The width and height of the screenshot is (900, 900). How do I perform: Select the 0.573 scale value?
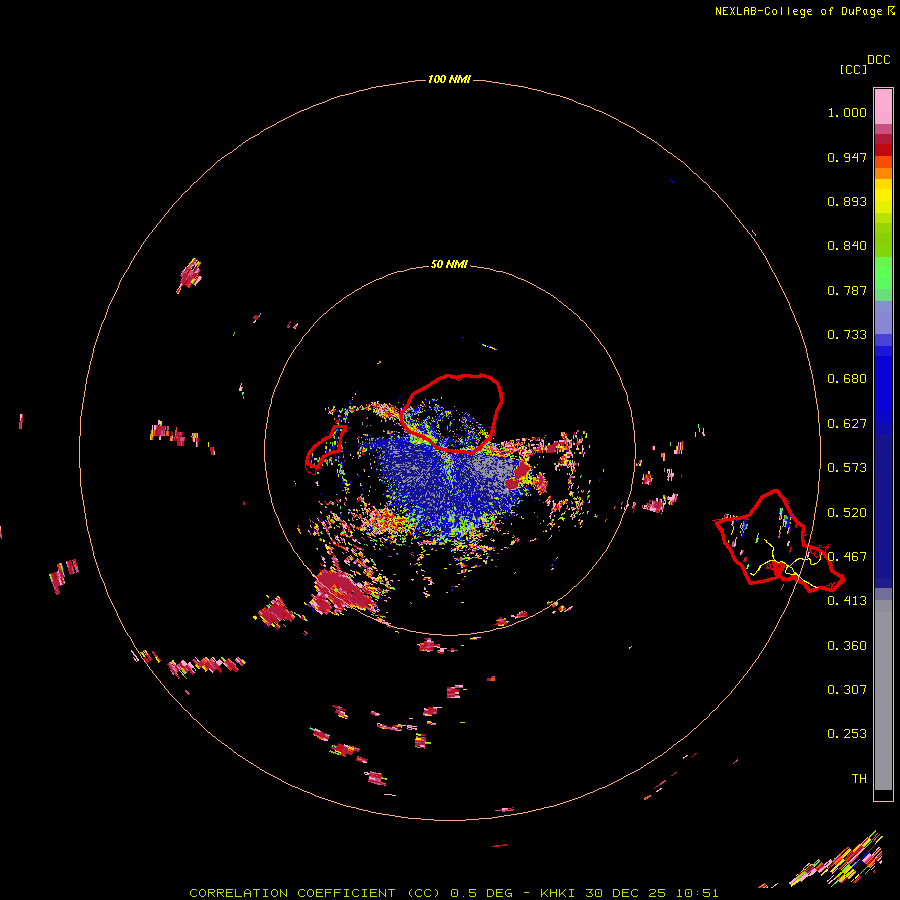point(847,468)
